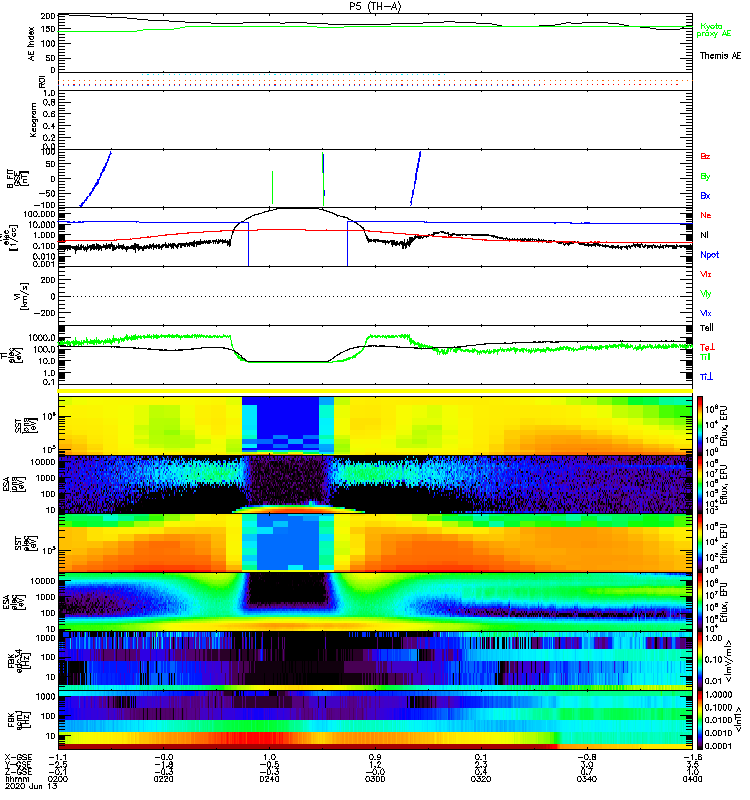750x800 pixels.
Task: Click the '-1.1' X-GSE value under 0200
Action: pyautogui.click(x=58, y=758)
